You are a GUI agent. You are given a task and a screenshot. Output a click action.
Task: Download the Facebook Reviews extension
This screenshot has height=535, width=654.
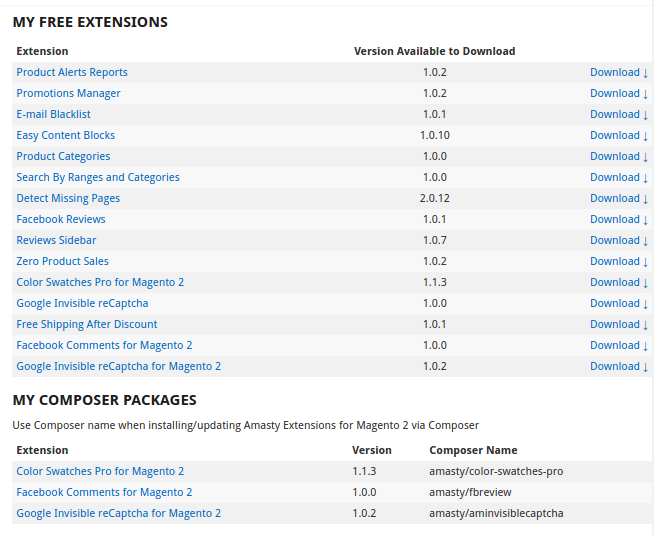point(619,219)
